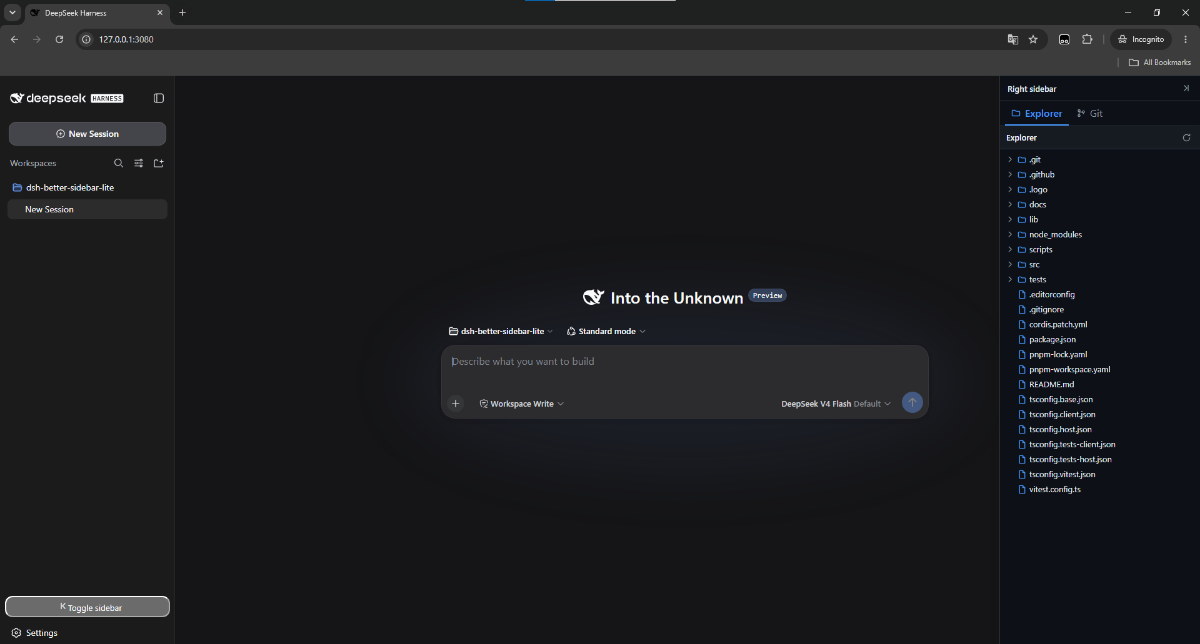This screenshot has width=1200, height=644.
Task: Bookmark this page with star icon
Action: click(x=1033, y=39)
